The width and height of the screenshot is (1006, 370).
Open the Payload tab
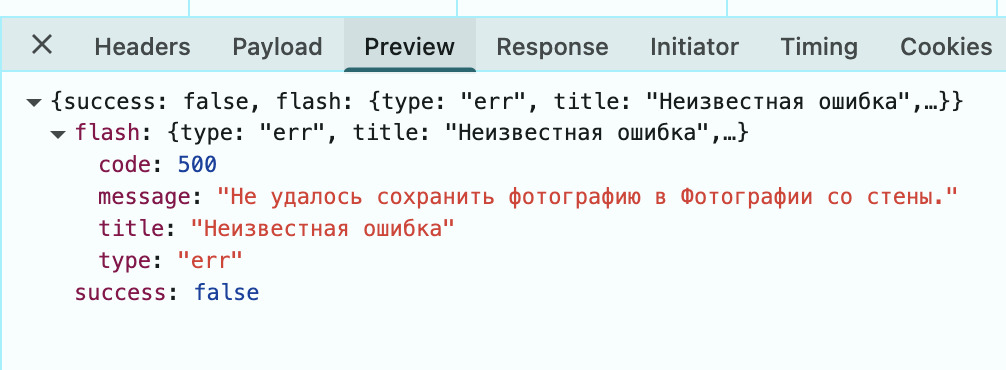pos(277,46)
